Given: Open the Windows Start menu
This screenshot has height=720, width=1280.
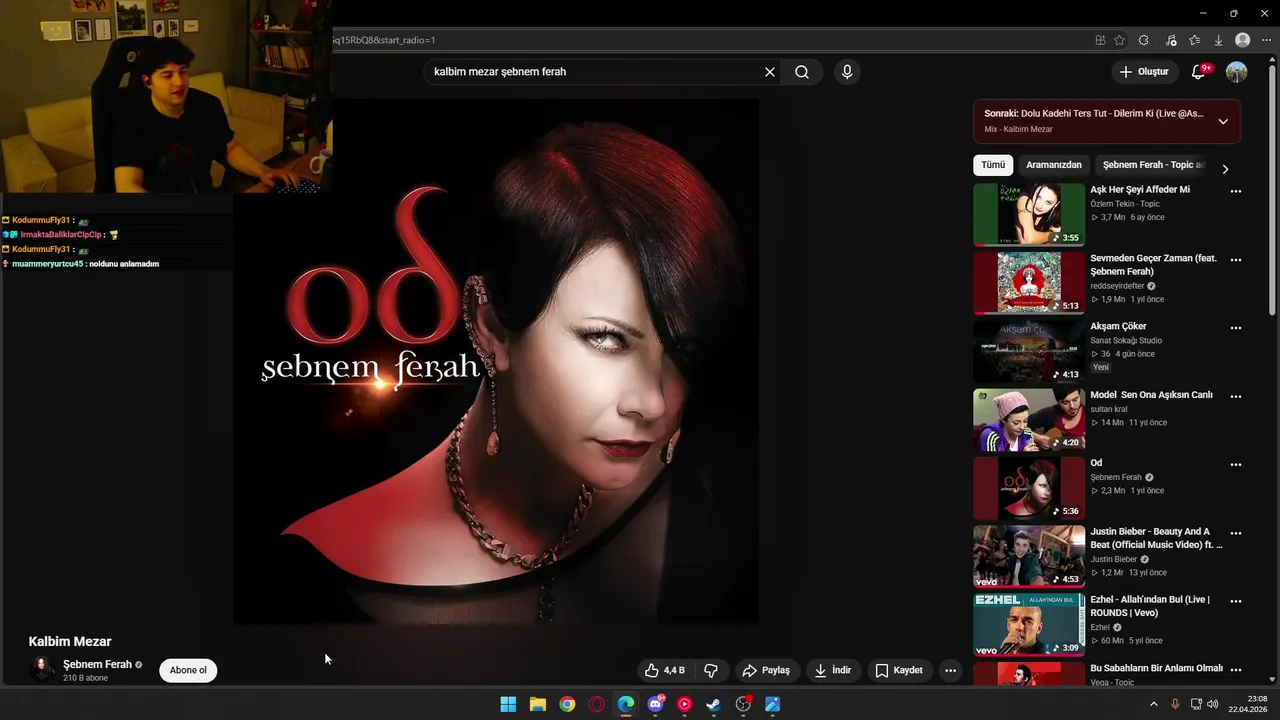Looking at the screenshot, I should tap(508, 704).
